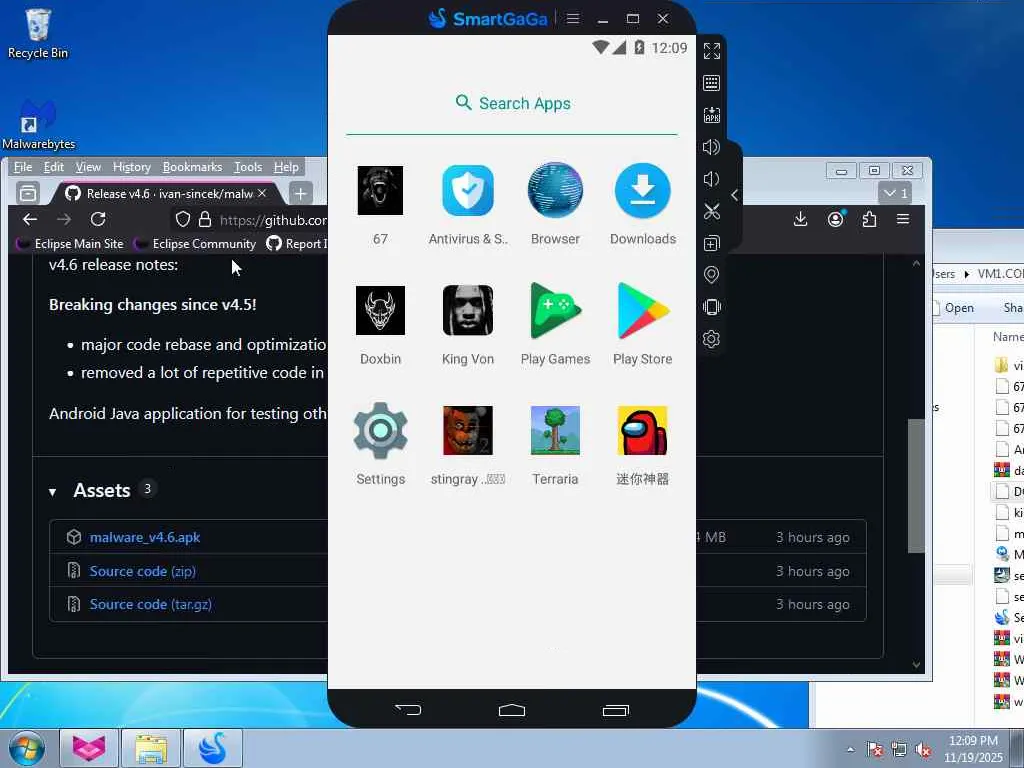Open browser Bookmarks menu
The width and height of the screenshot is (1024, 768).
pos(193,167)
